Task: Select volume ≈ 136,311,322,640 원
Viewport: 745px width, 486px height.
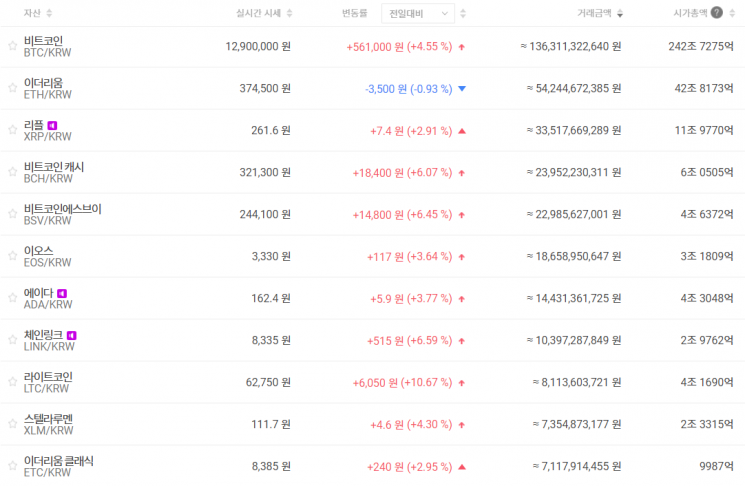Action: coord(571,47)
